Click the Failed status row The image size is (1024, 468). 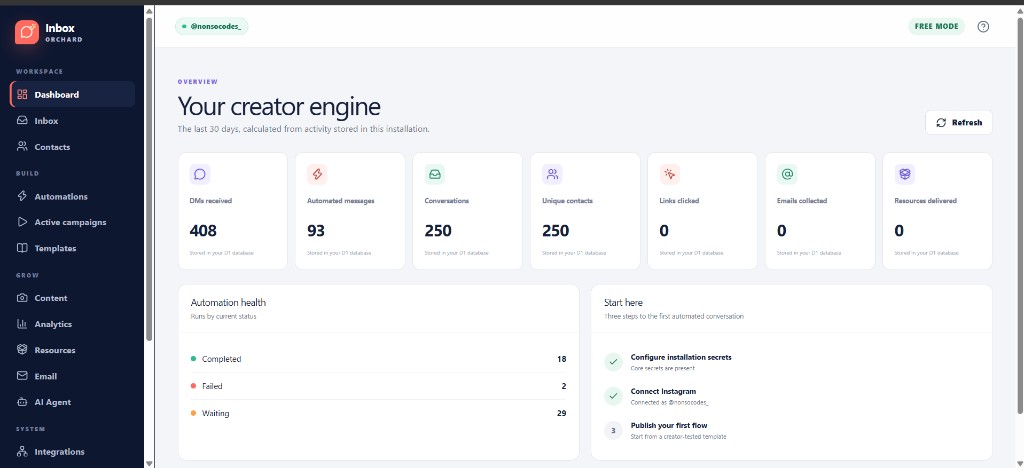[x=378, y=386]
